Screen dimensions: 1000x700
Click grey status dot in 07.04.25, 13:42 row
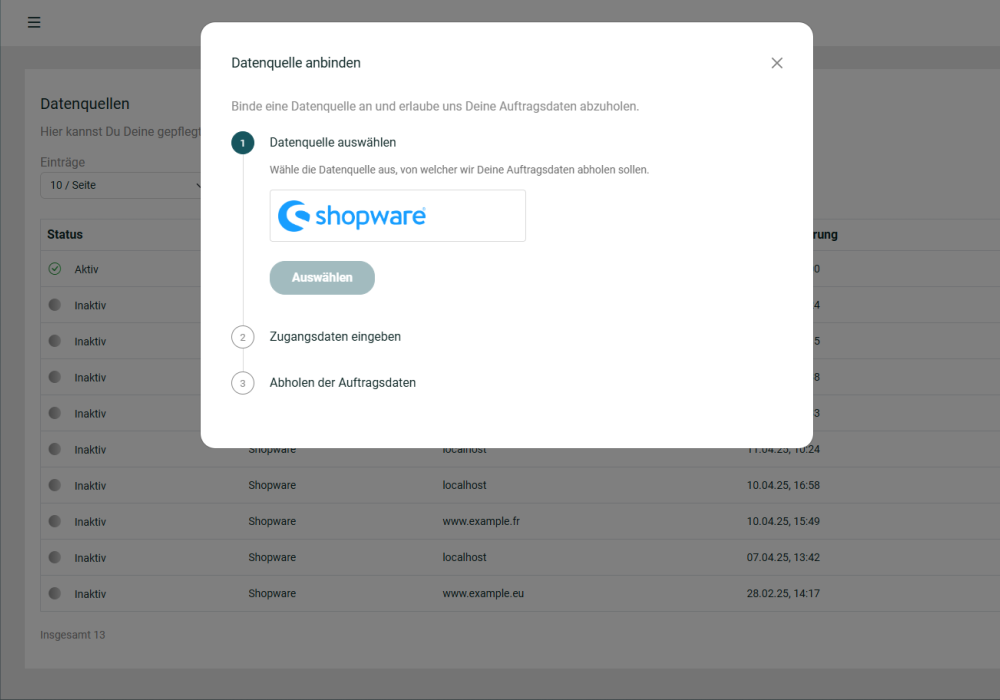[x=55, y=557]
